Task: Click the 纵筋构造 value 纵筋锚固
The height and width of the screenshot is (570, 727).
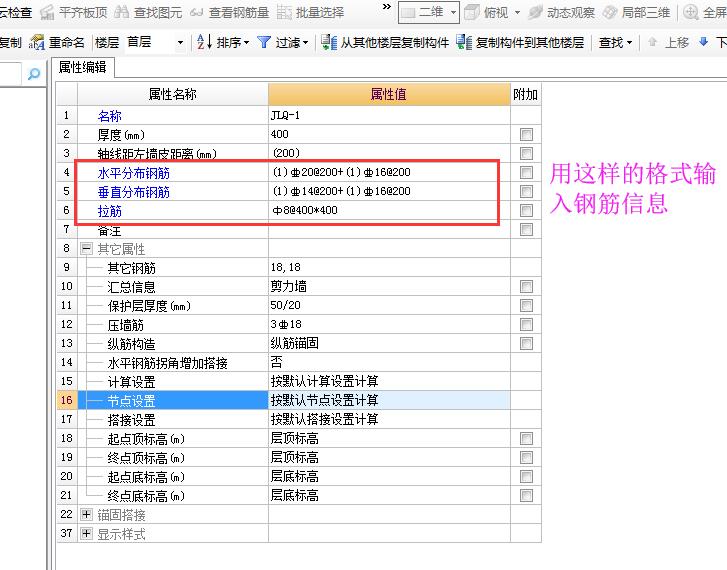Action: point(389,344)
